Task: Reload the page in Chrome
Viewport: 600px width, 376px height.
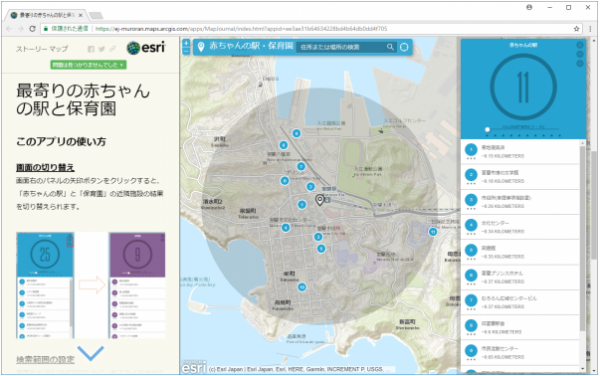Action: click(33, 29)
